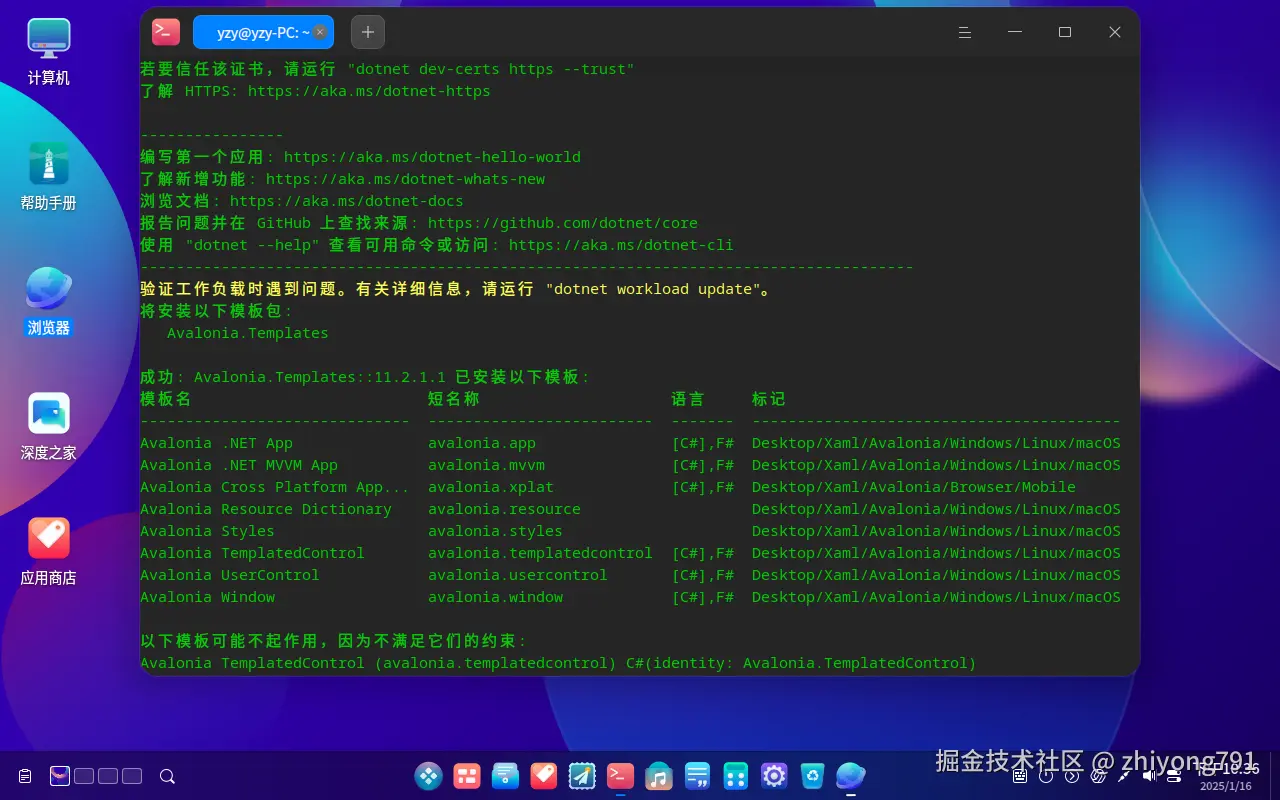Click the 语言 column header
The width and height of the screenshot is (1280, 800).
[688, 399]
